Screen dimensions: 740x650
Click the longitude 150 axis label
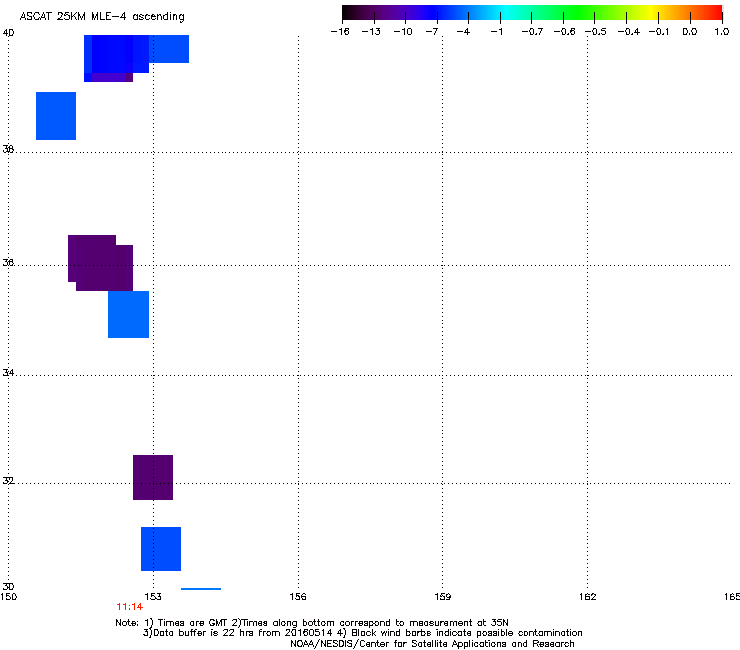[x=9, y=597]
